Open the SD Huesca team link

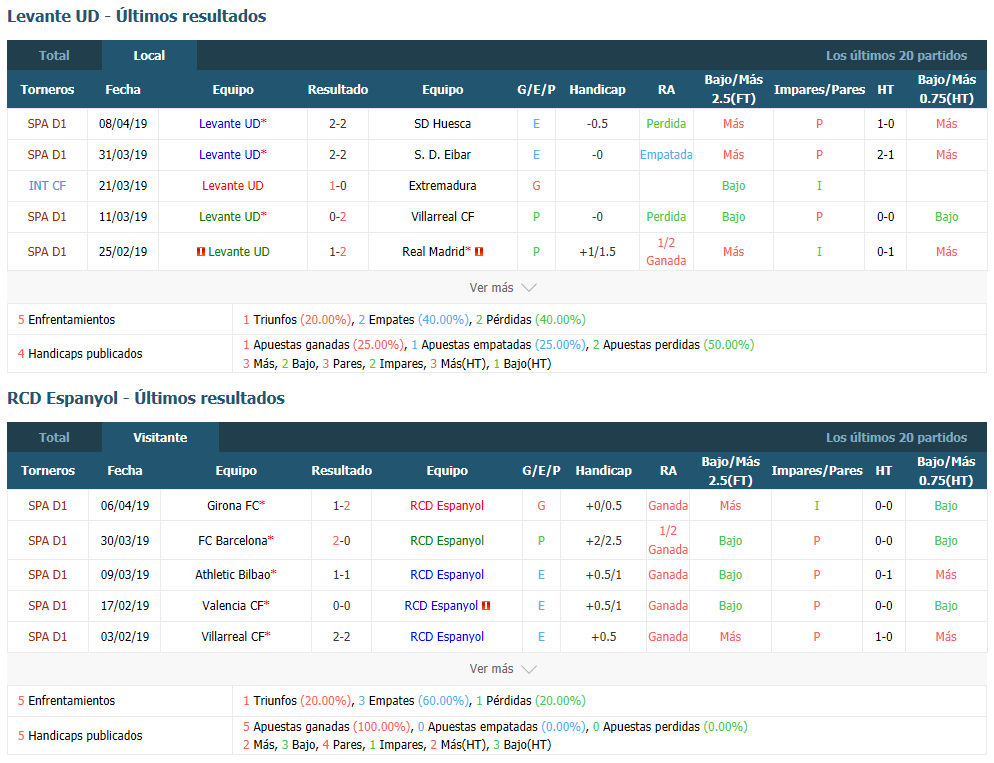[x=442, y=124]
